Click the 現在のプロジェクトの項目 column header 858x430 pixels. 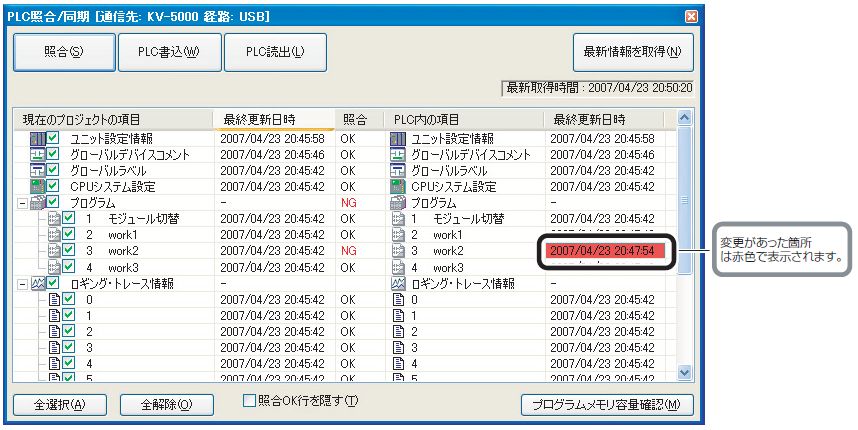112,119
